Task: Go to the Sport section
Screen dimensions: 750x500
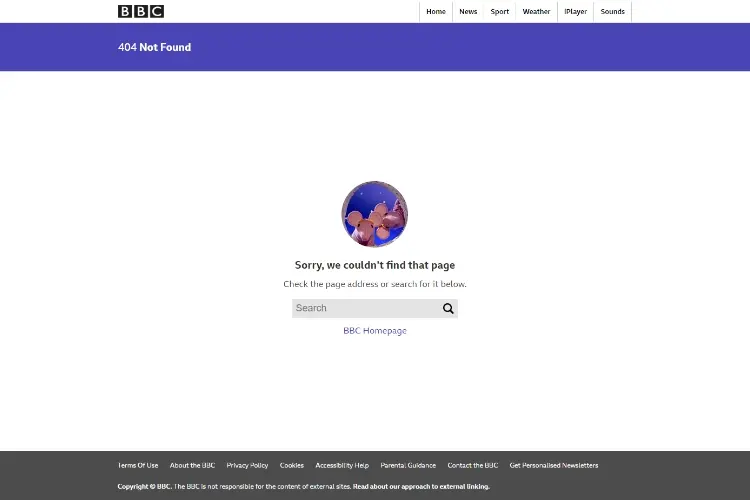Action: [x=499, y=11]
